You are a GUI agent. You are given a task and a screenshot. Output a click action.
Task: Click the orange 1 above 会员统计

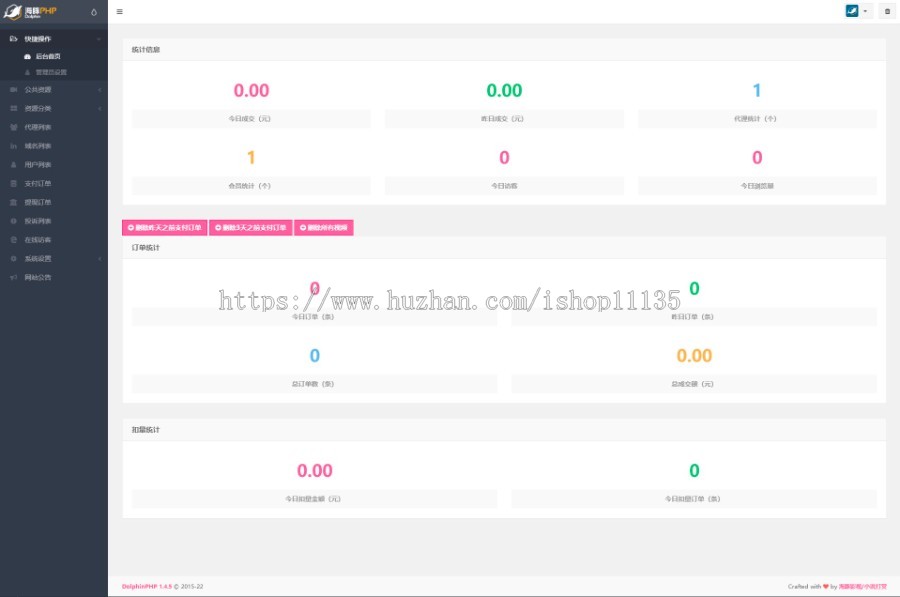pos(251,157)
